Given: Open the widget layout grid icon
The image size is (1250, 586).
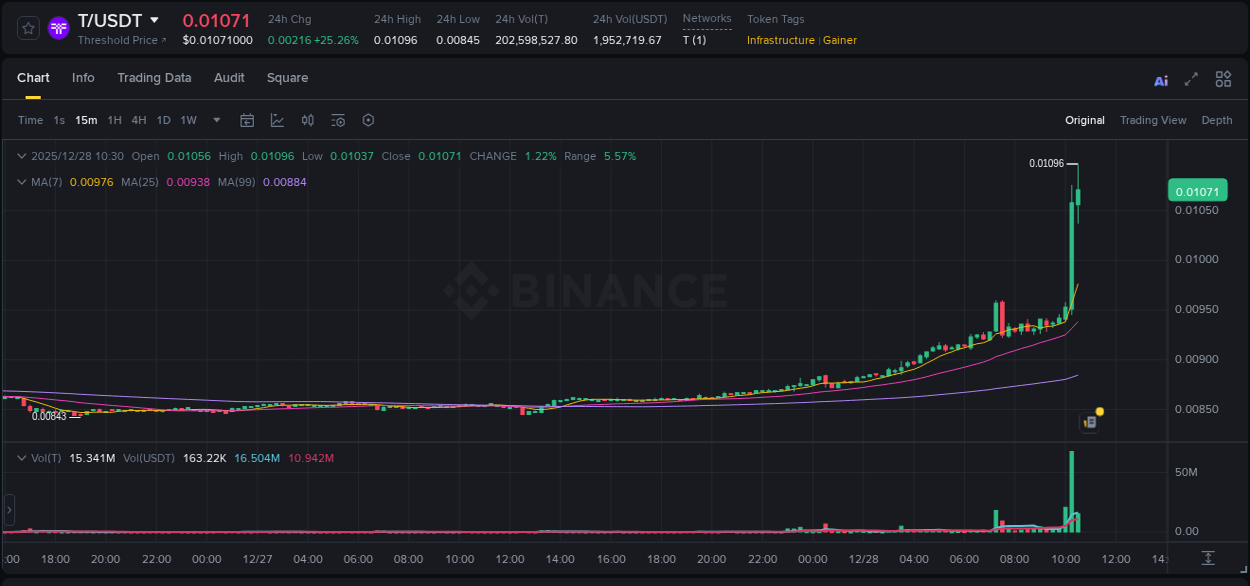Looking at the screenshot, I should pyautogui.click(x=1223, y=78).
